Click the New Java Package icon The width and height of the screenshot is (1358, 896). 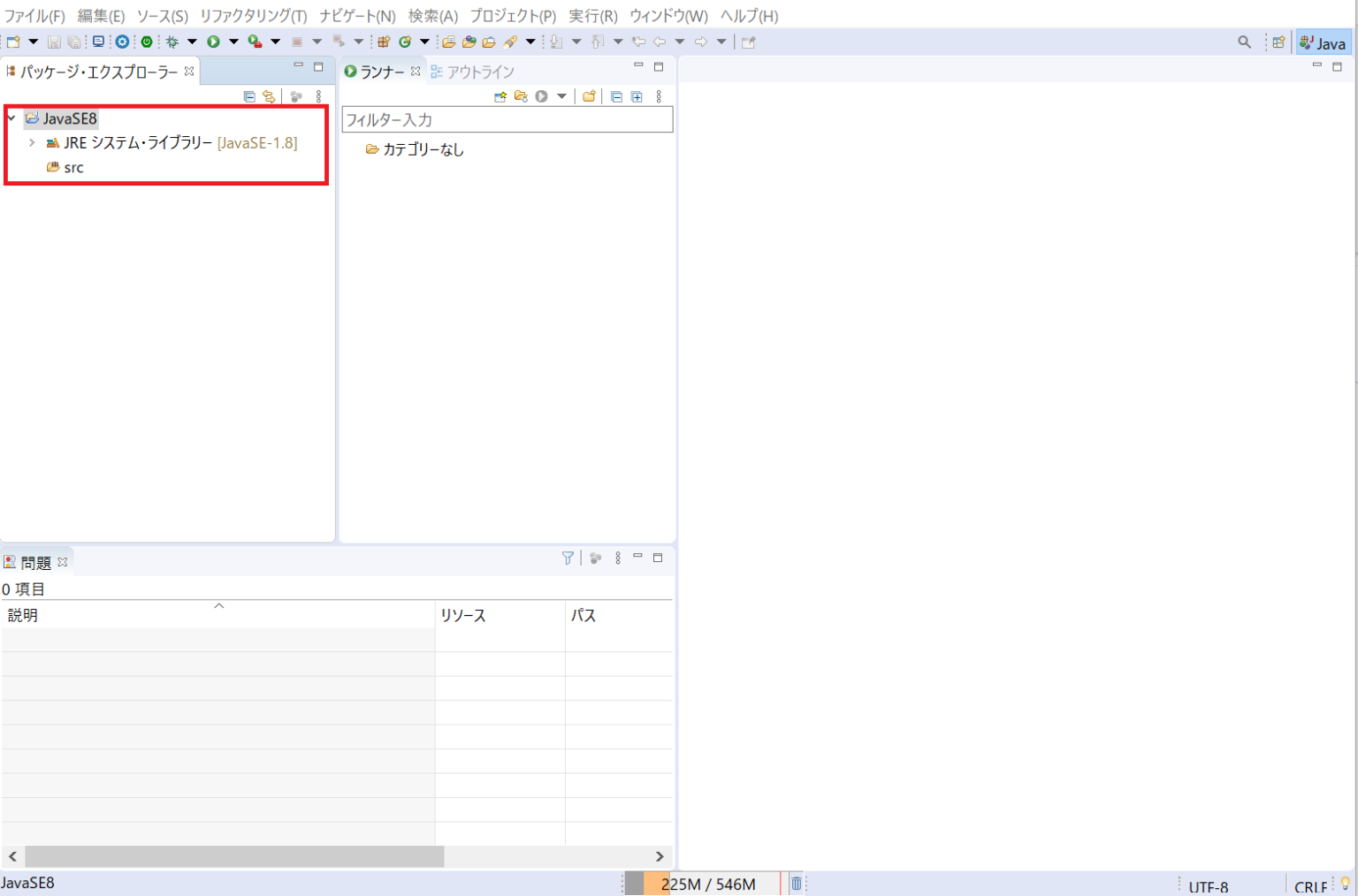(x=384, y=42)
